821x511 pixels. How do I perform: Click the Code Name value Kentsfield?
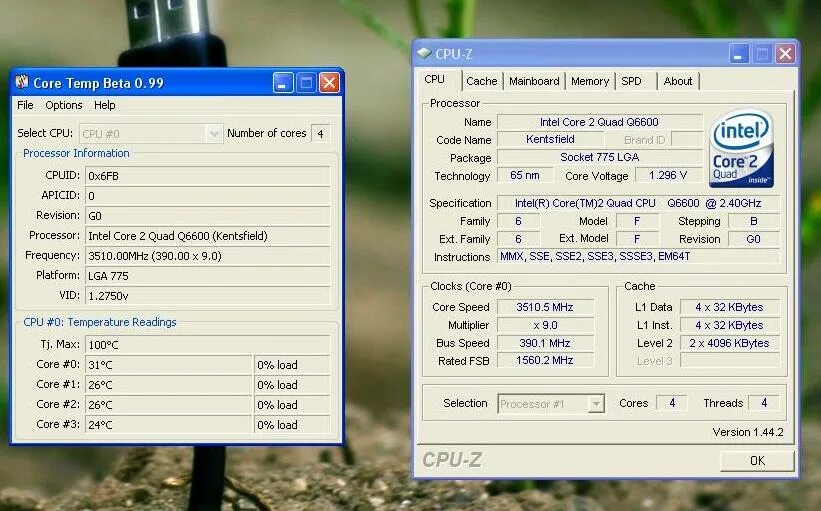click(x=550, y=139)
